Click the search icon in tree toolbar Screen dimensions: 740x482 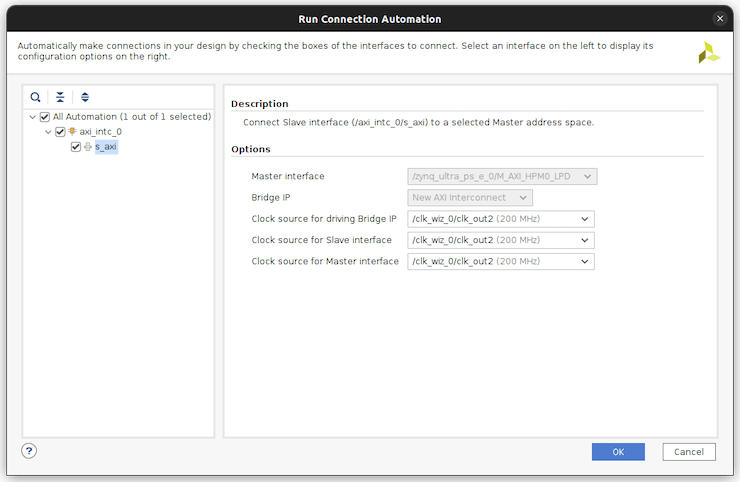click(36, 97)
